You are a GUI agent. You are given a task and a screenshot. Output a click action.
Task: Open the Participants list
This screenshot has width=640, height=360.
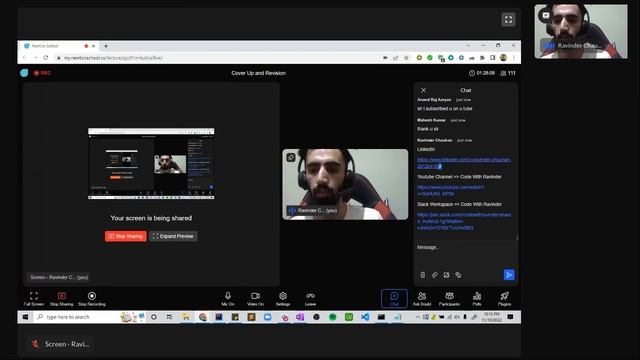tap(449, 299)
